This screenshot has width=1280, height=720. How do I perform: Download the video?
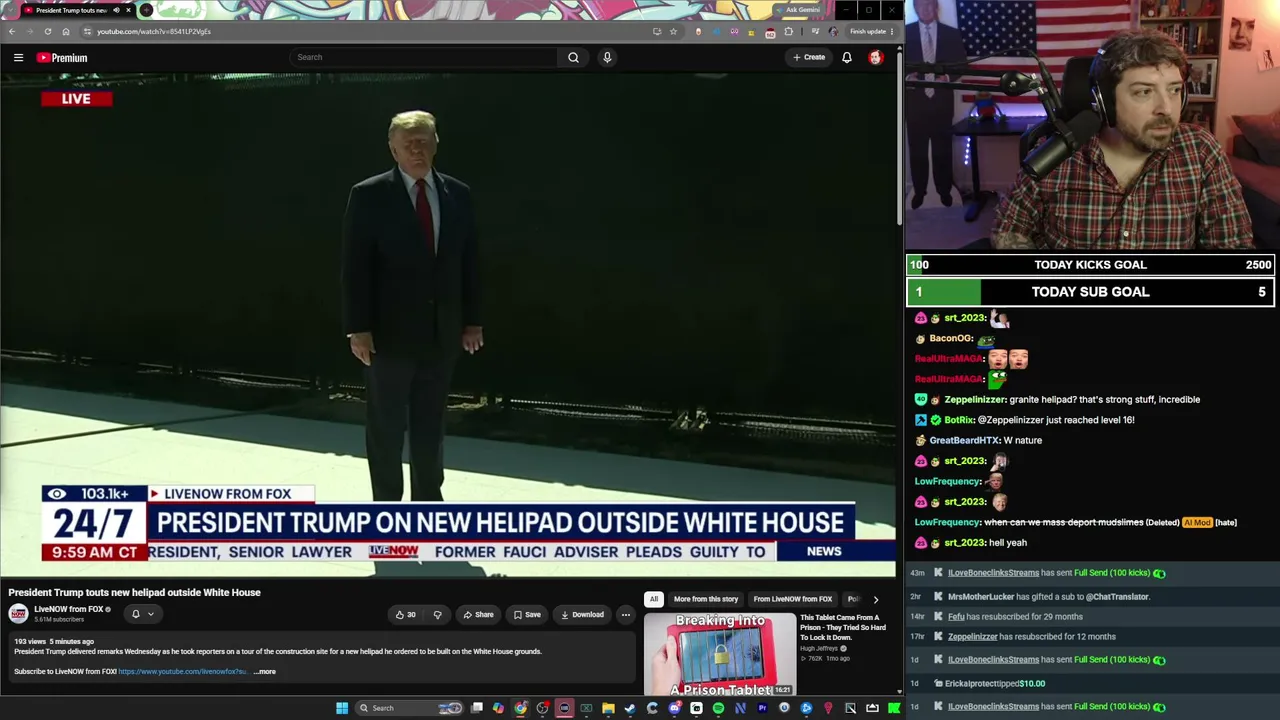click(582, 615)
